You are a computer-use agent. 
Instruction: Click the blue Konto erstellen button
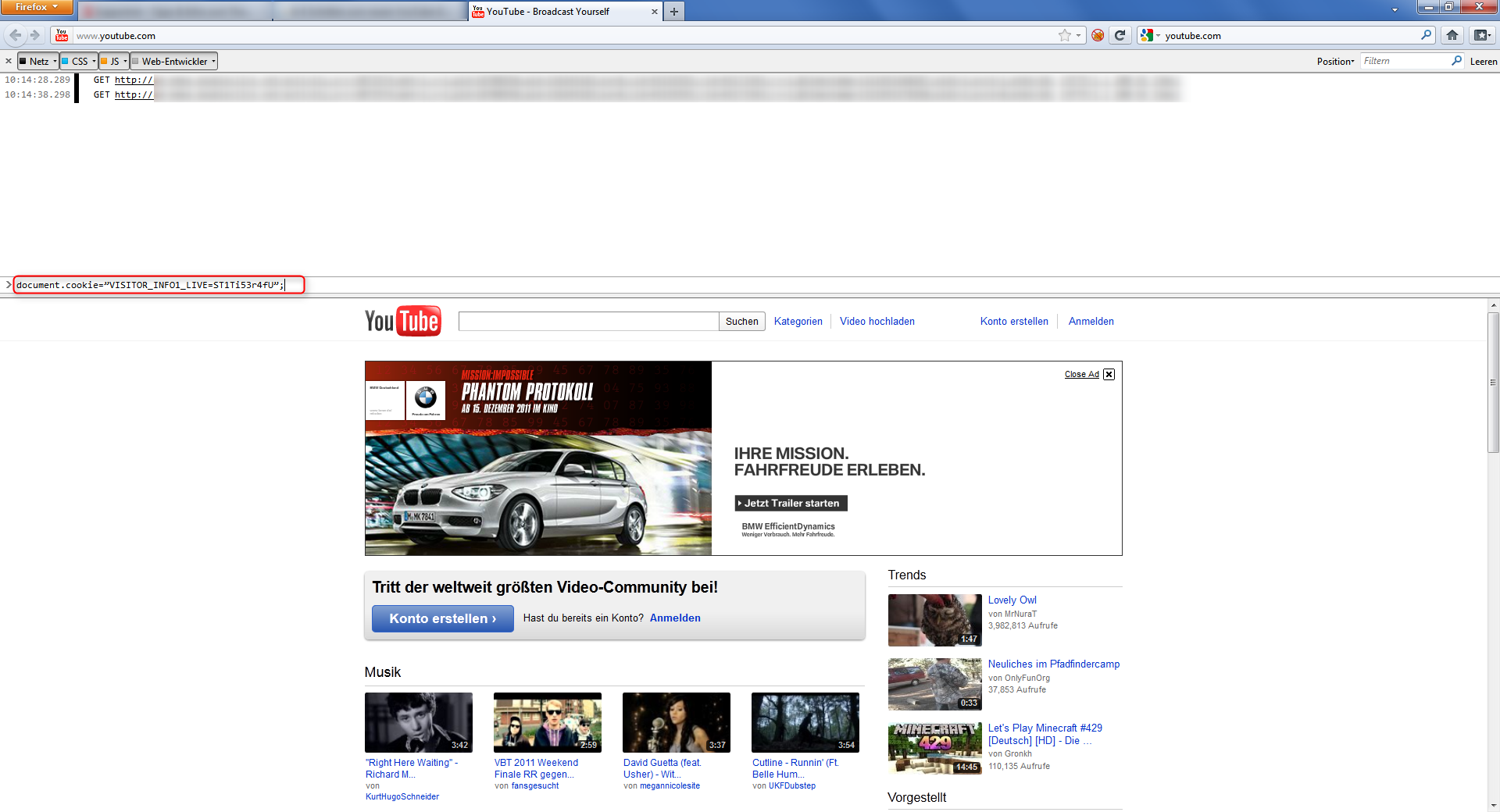442,618
